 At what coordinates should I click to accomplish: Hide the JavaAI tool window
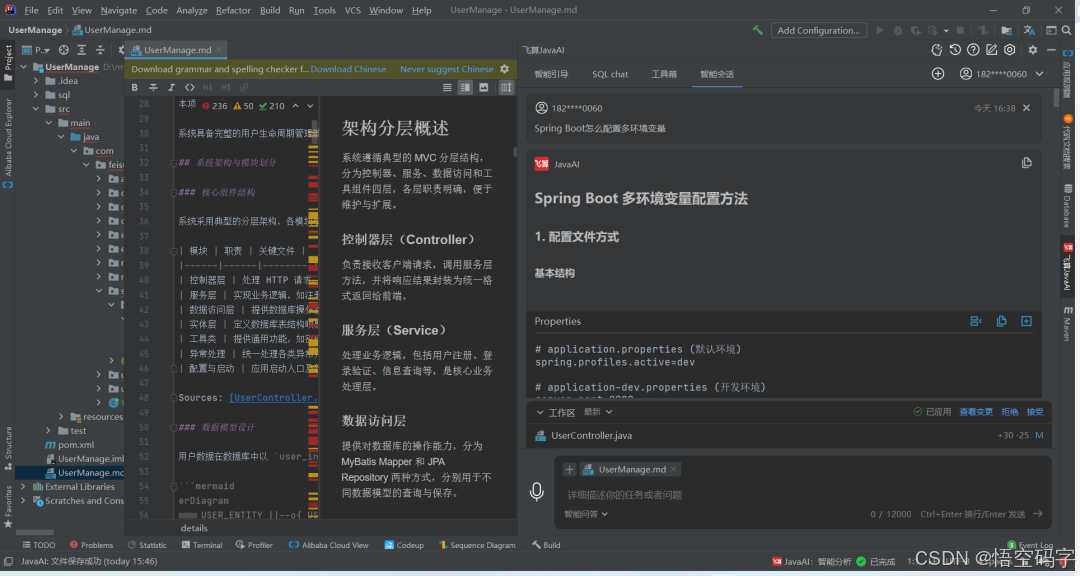coord(1051,50)
